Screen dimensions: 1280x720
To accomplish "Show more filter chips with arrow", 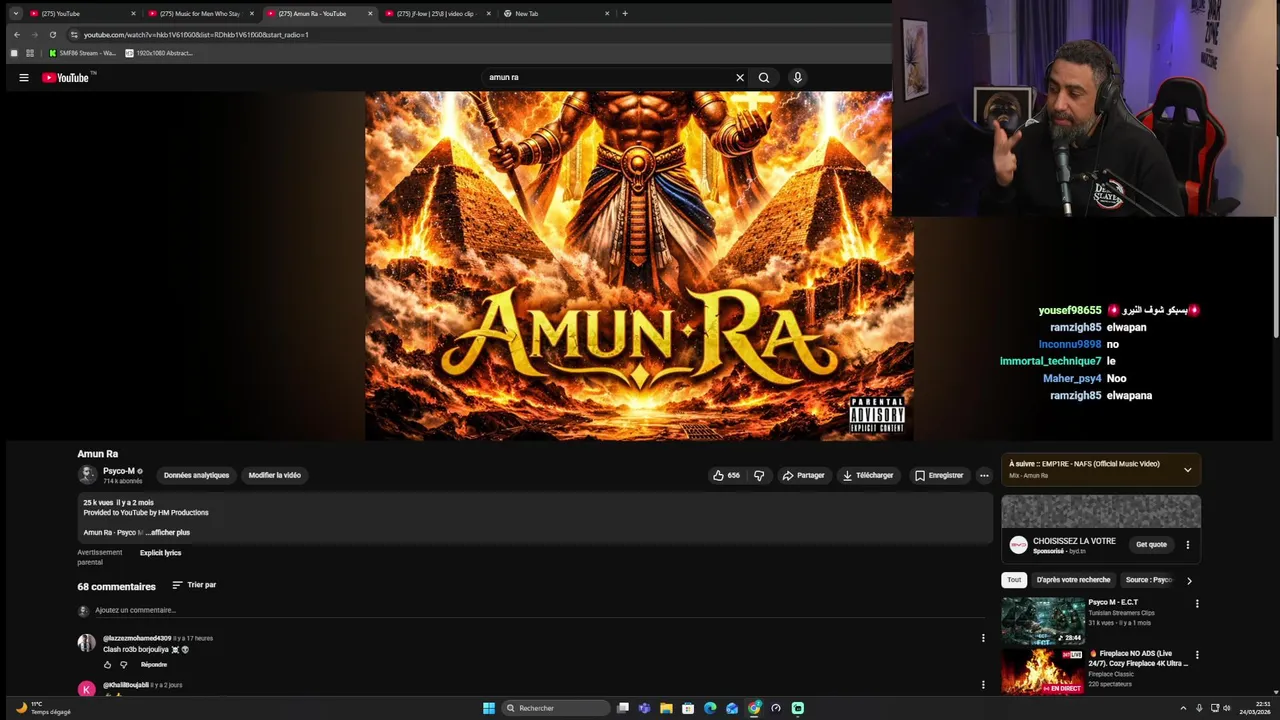I will tap(1189, 580).
